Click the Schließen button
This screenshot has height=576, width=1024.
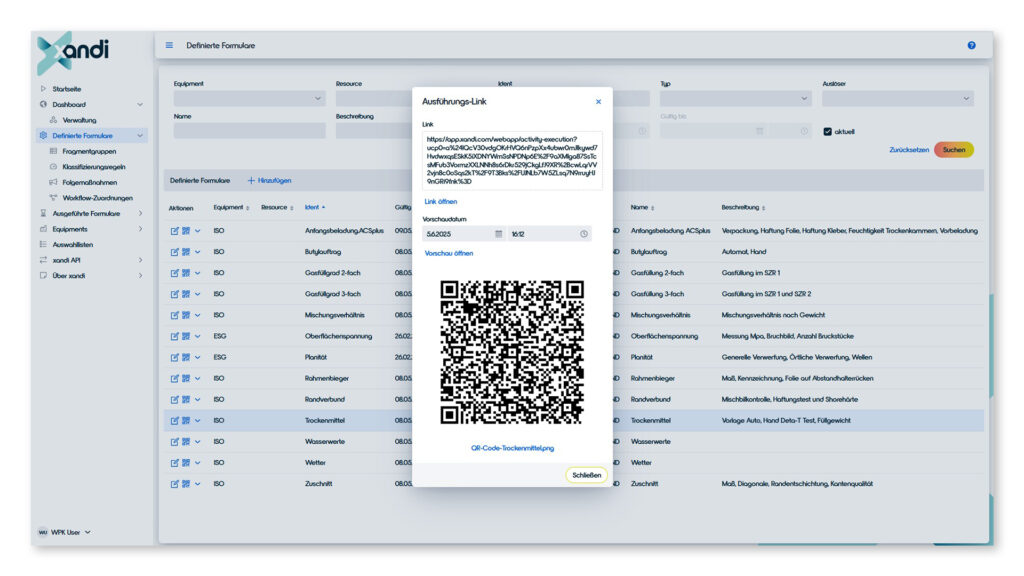586,475
